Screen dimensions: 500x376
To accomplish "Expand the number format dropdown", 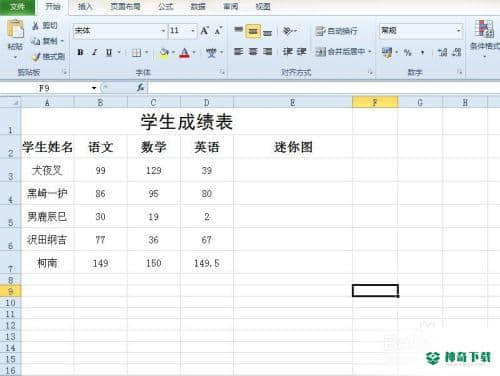I will pos(459,31).
